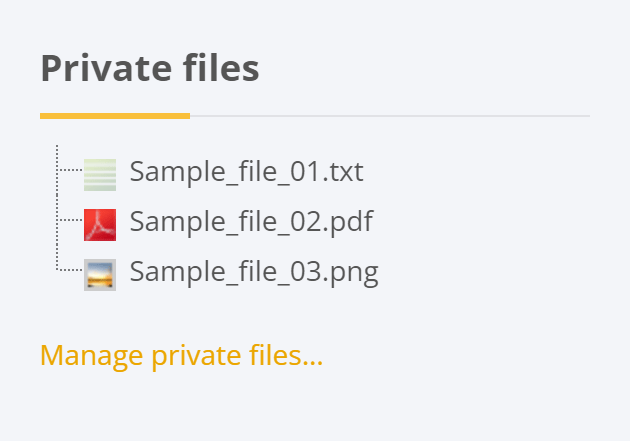Click the red PDF icon
This screenshot has height=441, width=630.
tap(100, 223)
